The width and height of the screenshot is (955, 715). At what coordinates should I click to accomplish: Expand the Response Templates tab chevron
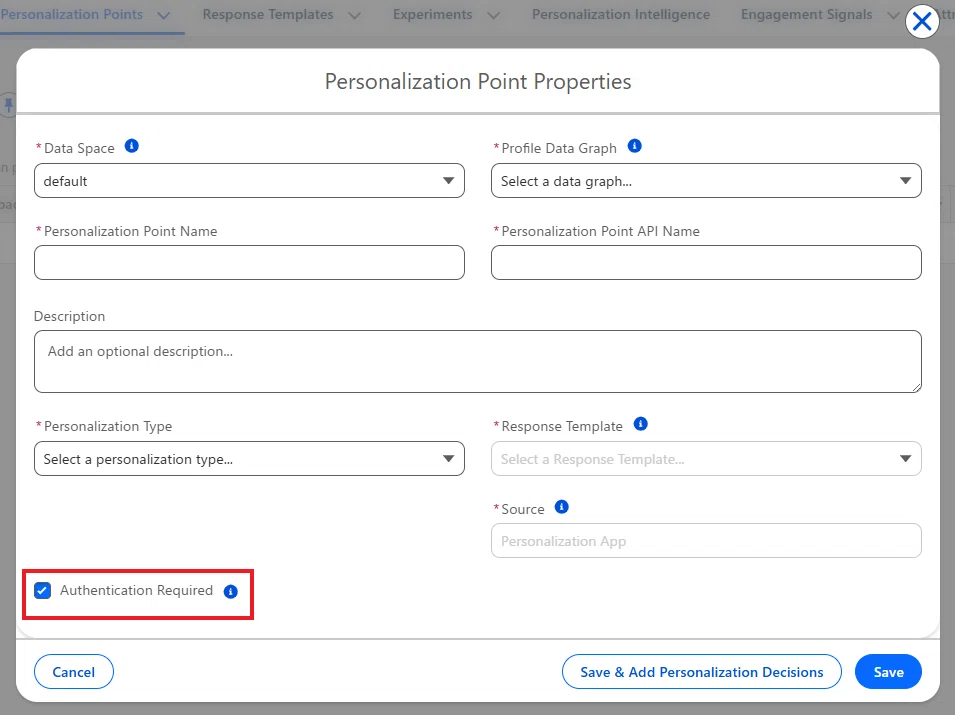pos(354,16)
